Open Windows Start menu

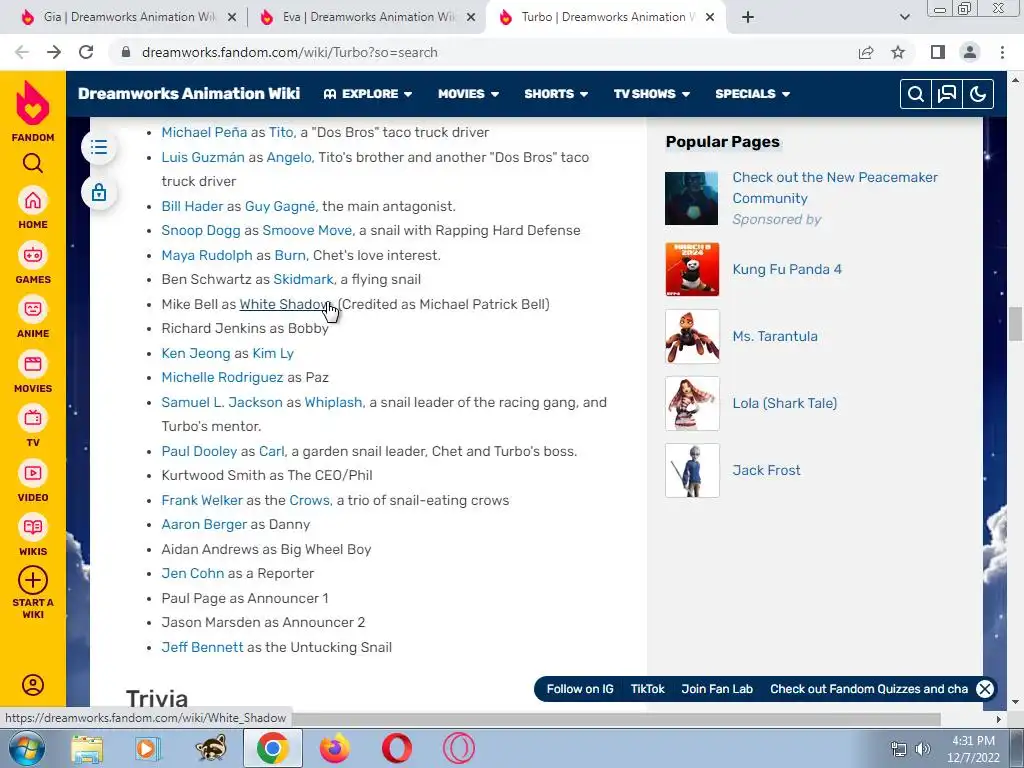point(27,748)
